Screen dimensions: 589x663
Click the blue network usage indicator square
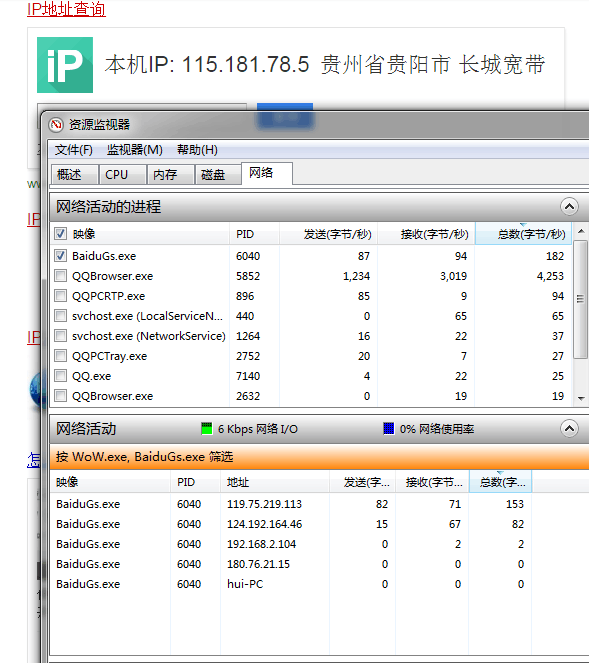389,429
